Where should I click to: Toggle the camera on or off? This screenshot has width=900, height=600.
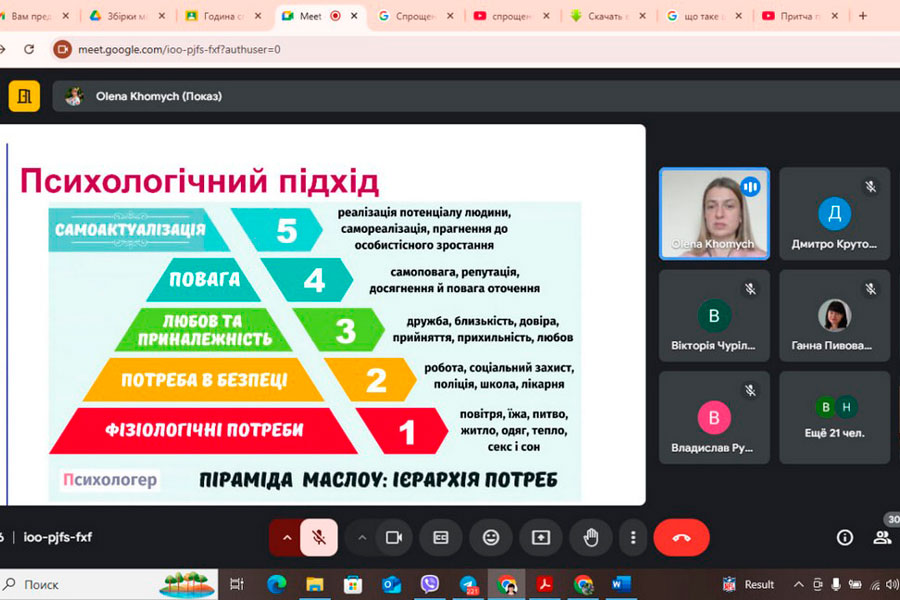pyautogui.click(x=394, y=537)
